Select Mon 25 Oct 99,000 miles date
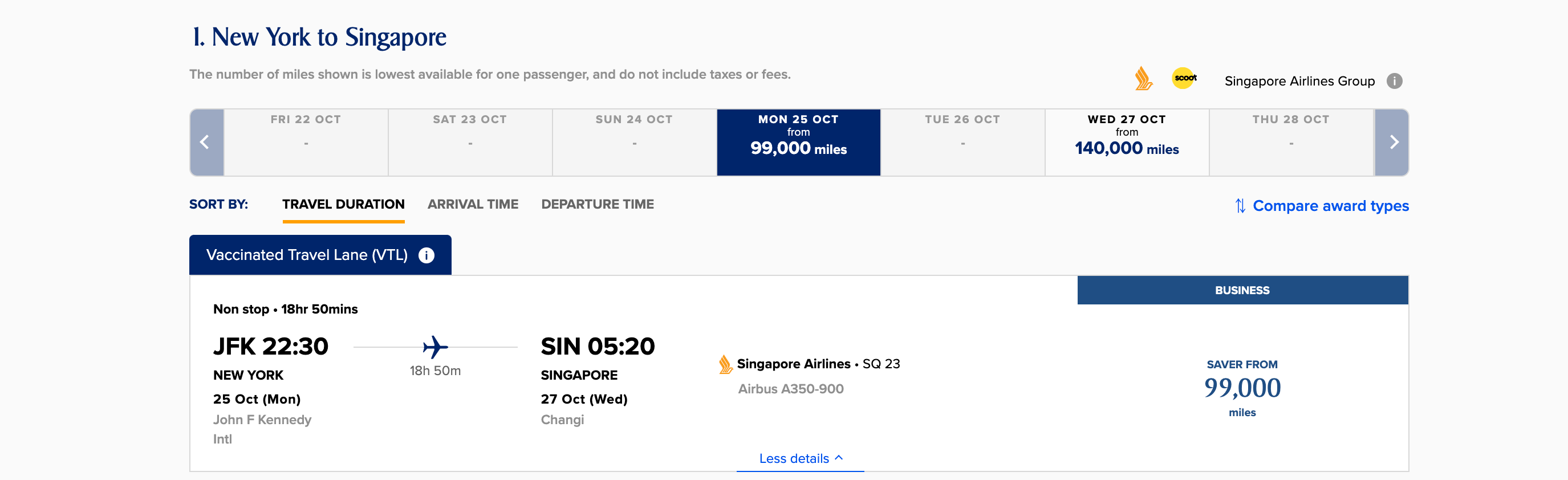This screenshot has width=1568, height=480. point(798,143)
